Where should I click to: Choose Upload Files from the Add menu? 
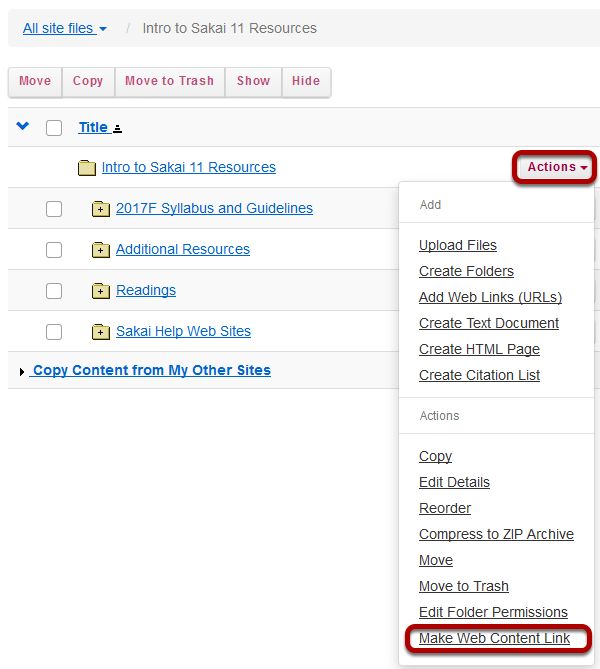pyautogui.click(x=457, y=245)
